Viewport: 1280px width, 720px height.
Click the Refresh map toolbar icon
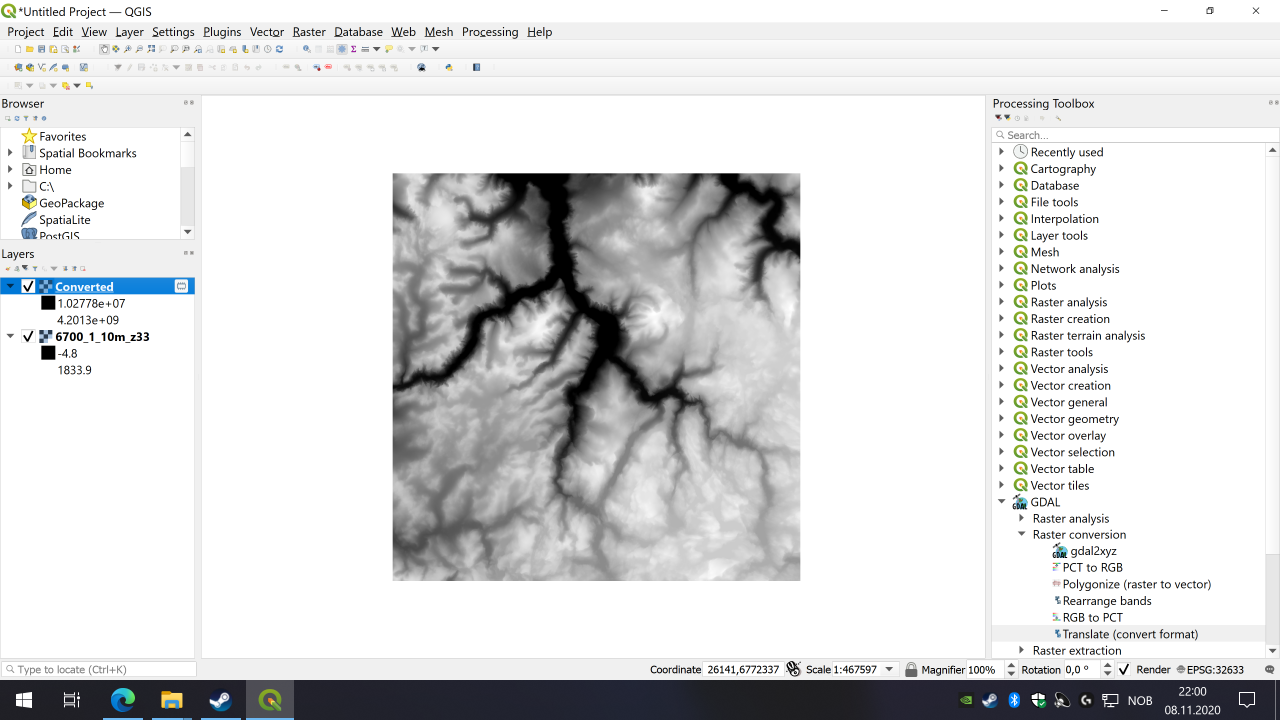(x=279, y=49)
